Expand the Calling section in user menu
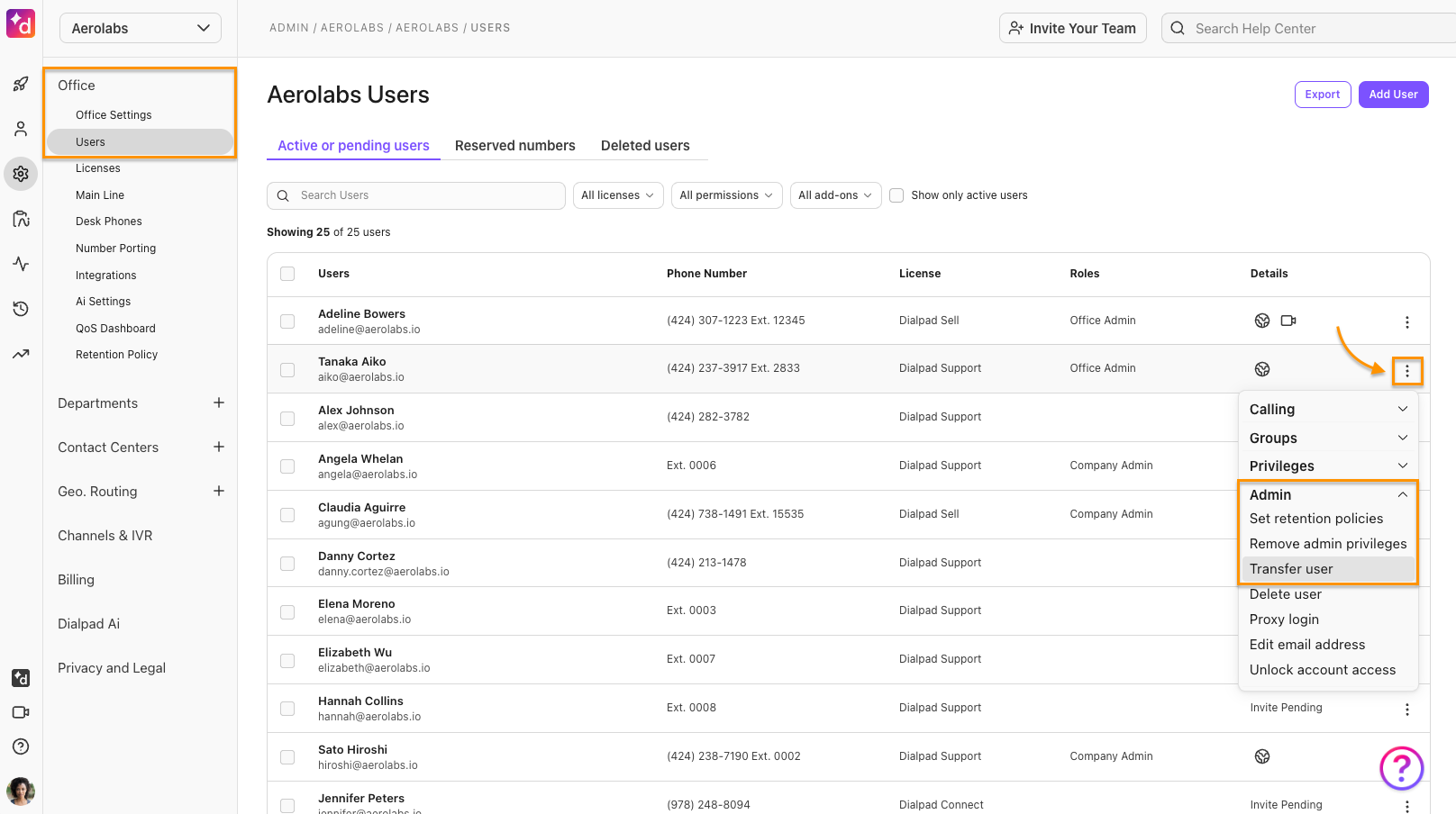 (1328, 409)
